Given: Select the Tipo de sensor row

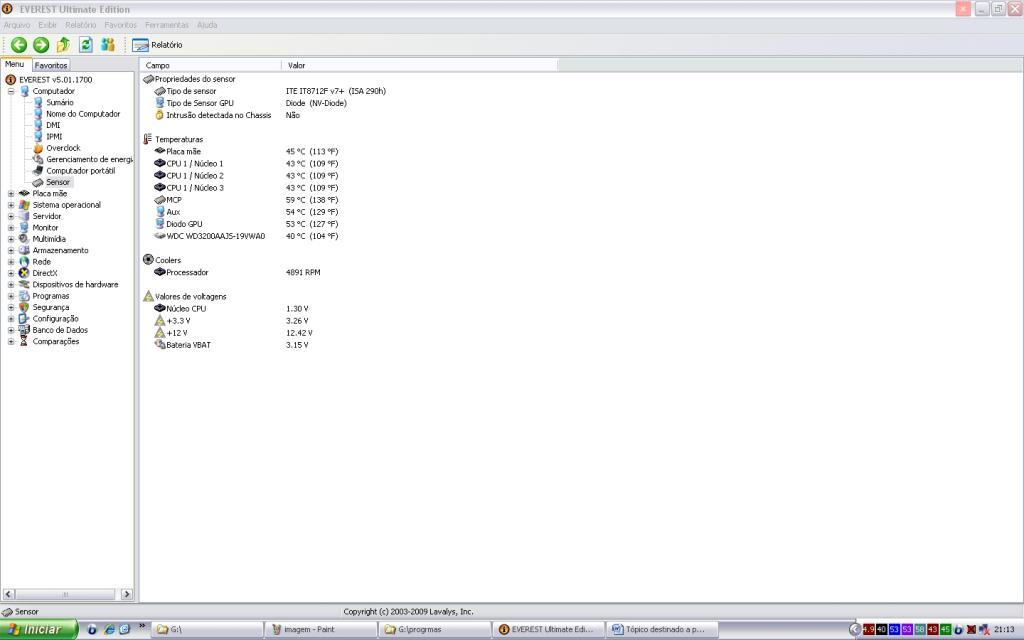Looking at the screenshot, I should click(270, 91).
